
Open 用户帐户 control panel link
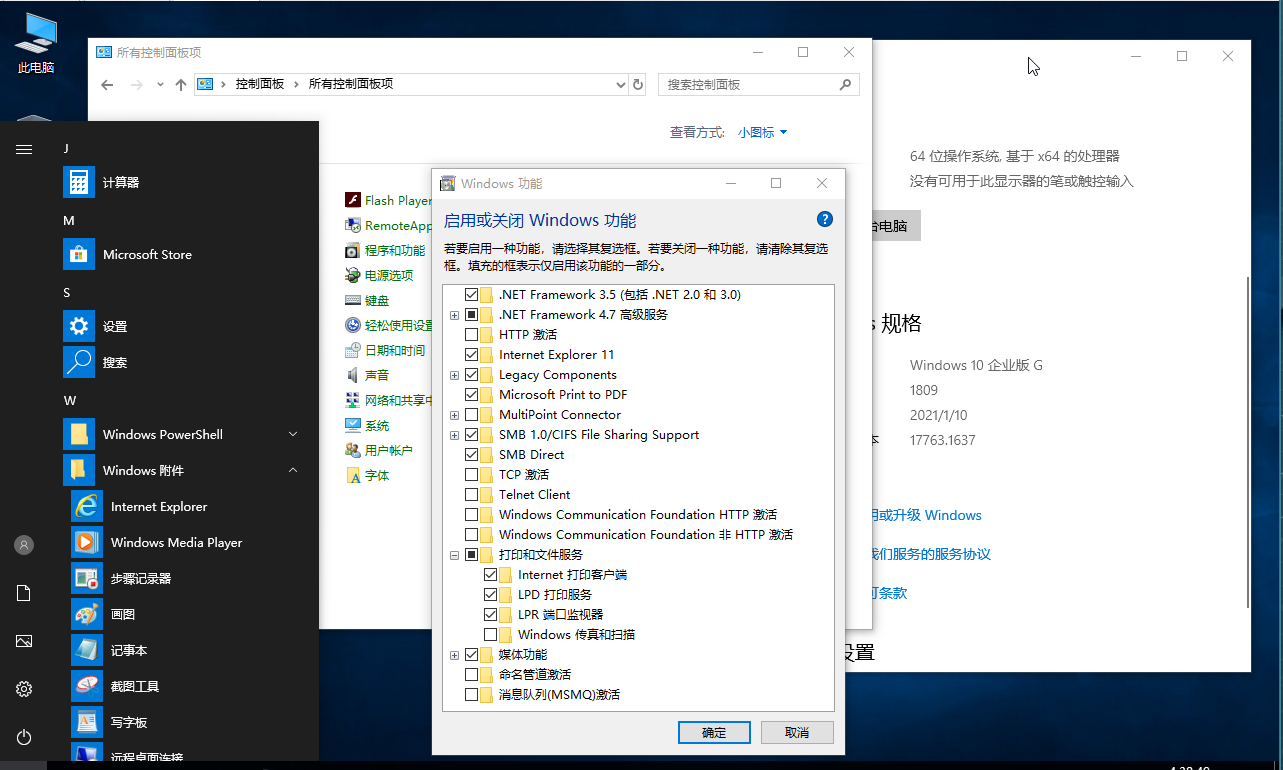click(379, 450)
